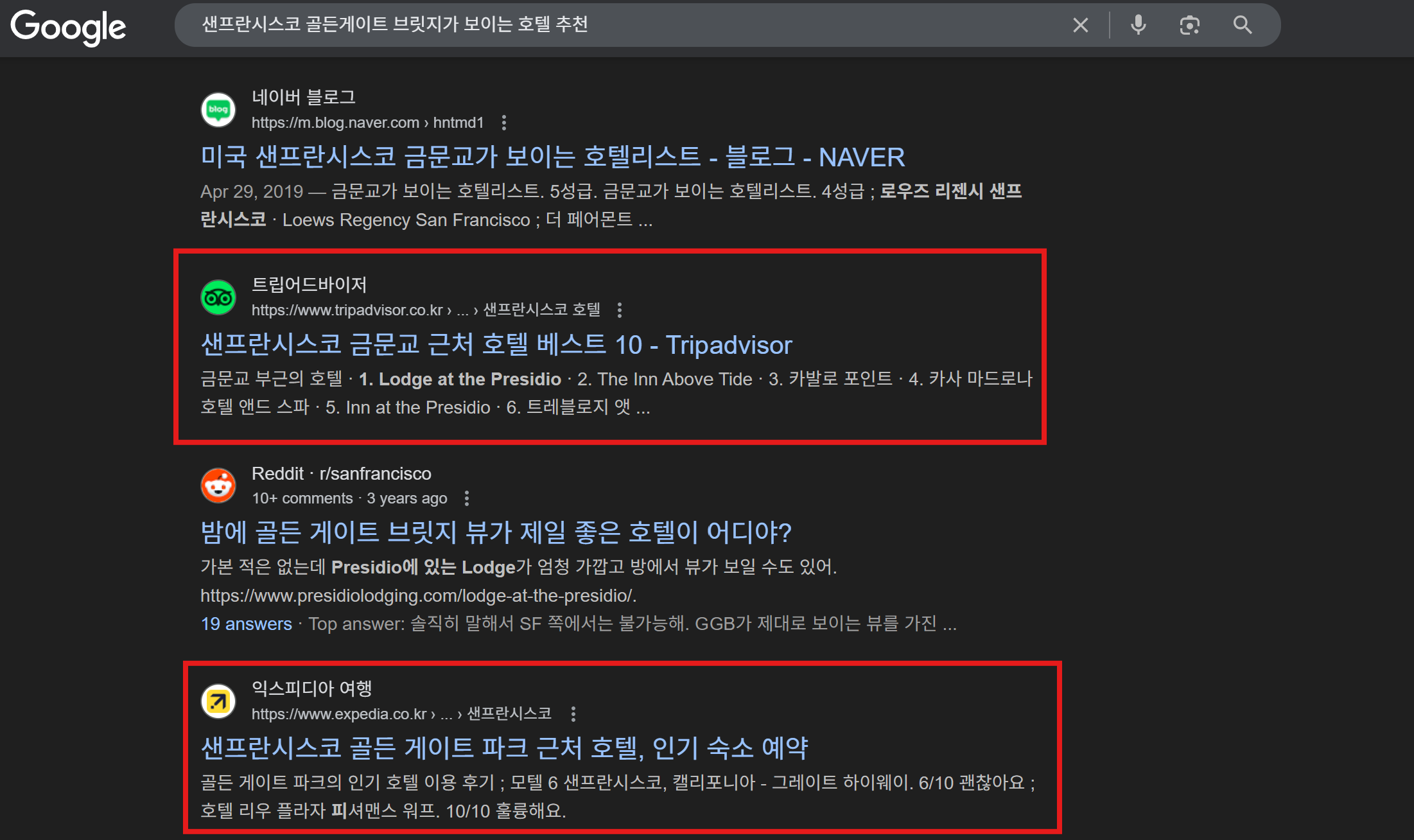Open the Tripadvisor hotel best 10 title
The width and height of the screenshot is (1414, 840).
coord(496,345)
